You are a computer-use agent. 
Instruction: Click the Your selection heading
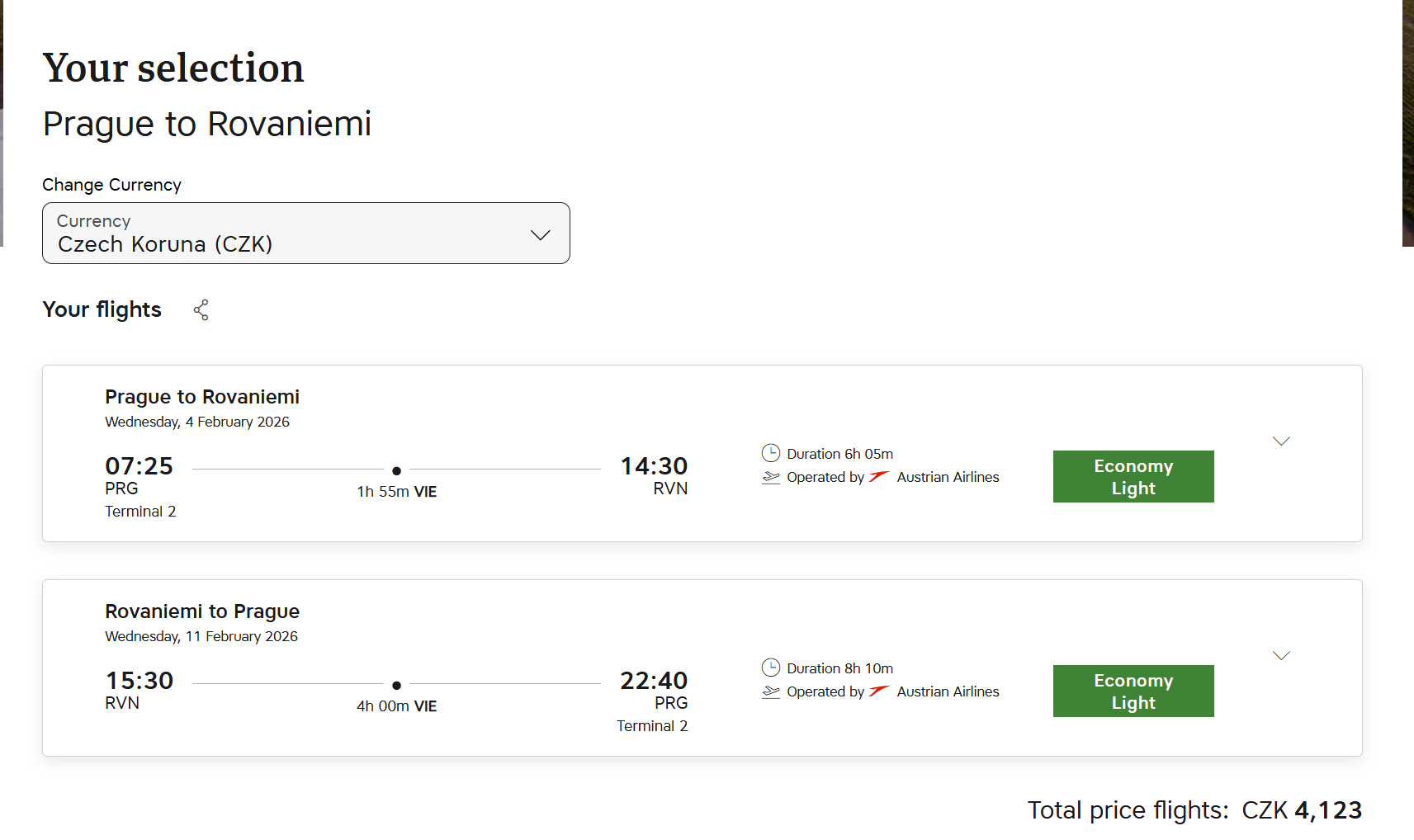173,68
